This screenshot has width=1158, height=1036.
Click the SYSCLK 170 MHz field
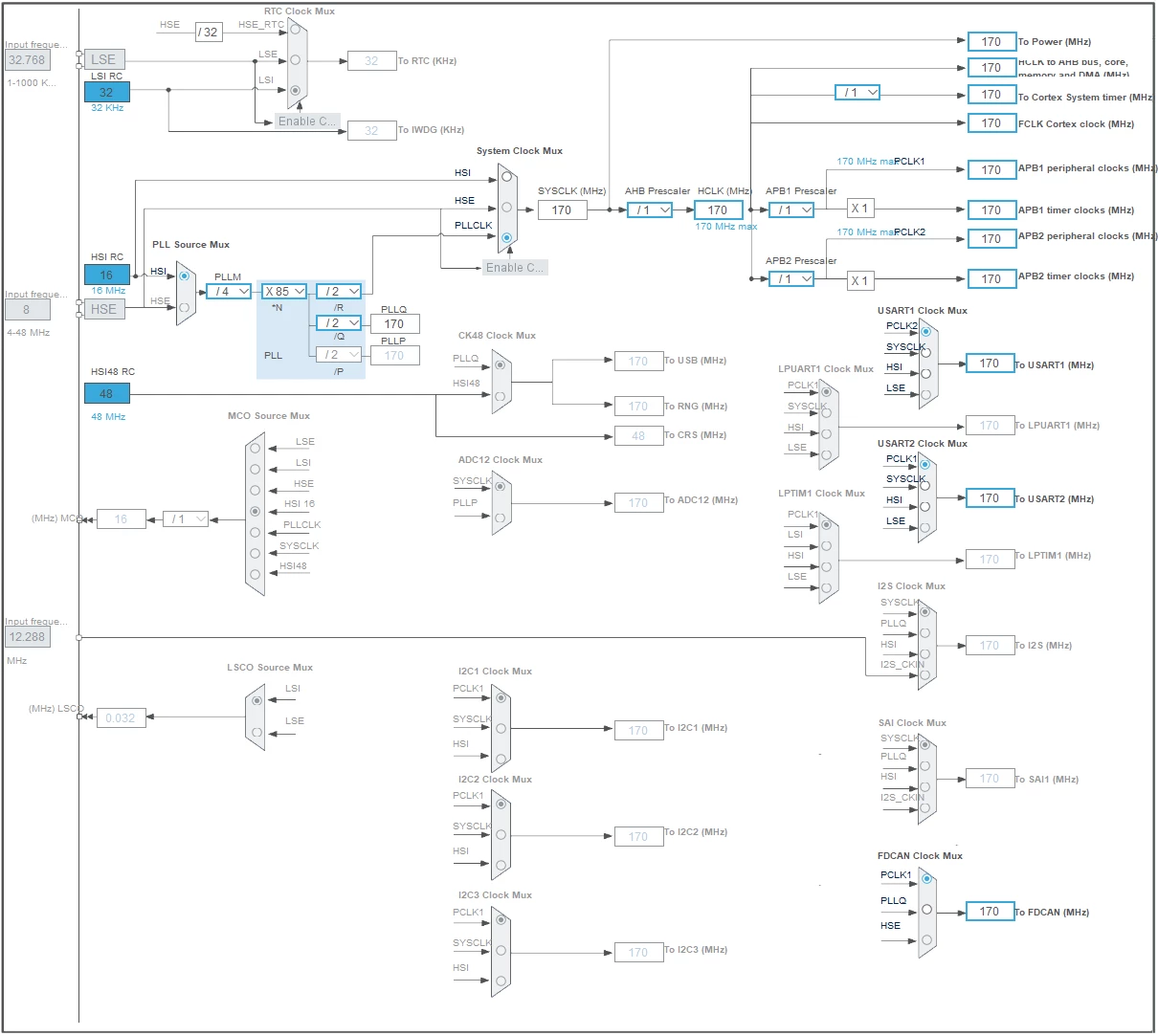[563, 209]
